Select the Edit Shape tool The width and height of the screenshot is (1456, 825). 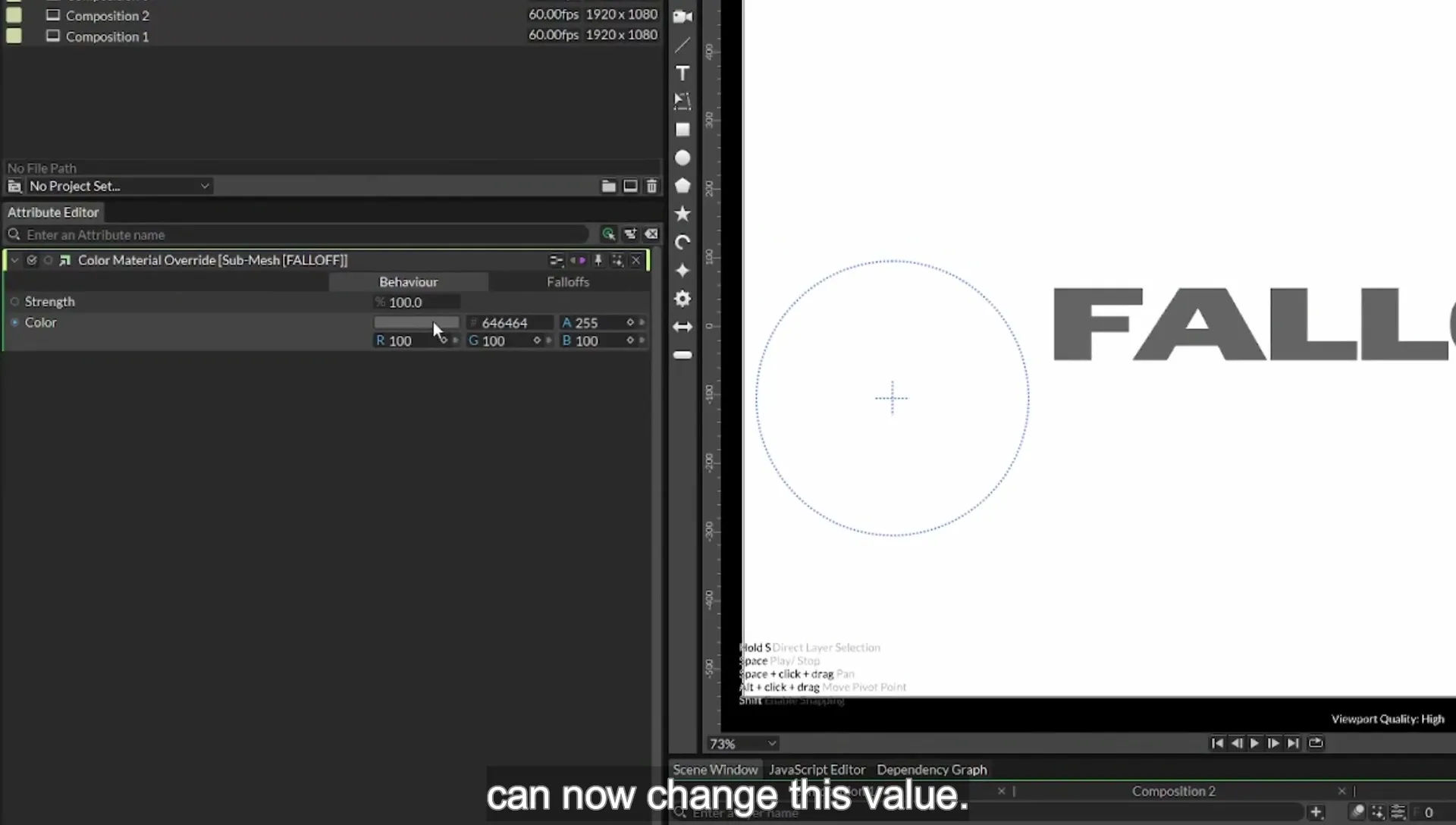tap(682, 102)
